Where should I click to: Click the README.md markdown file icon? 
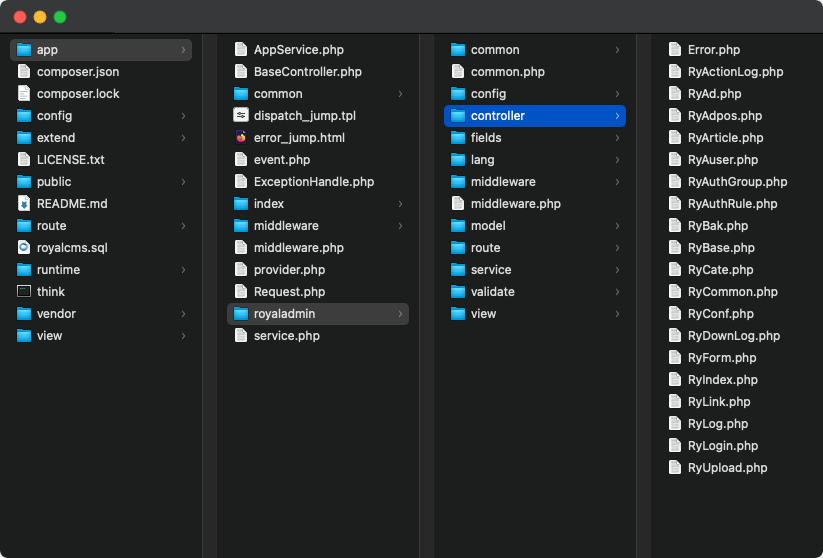click(x=24, y=203)
